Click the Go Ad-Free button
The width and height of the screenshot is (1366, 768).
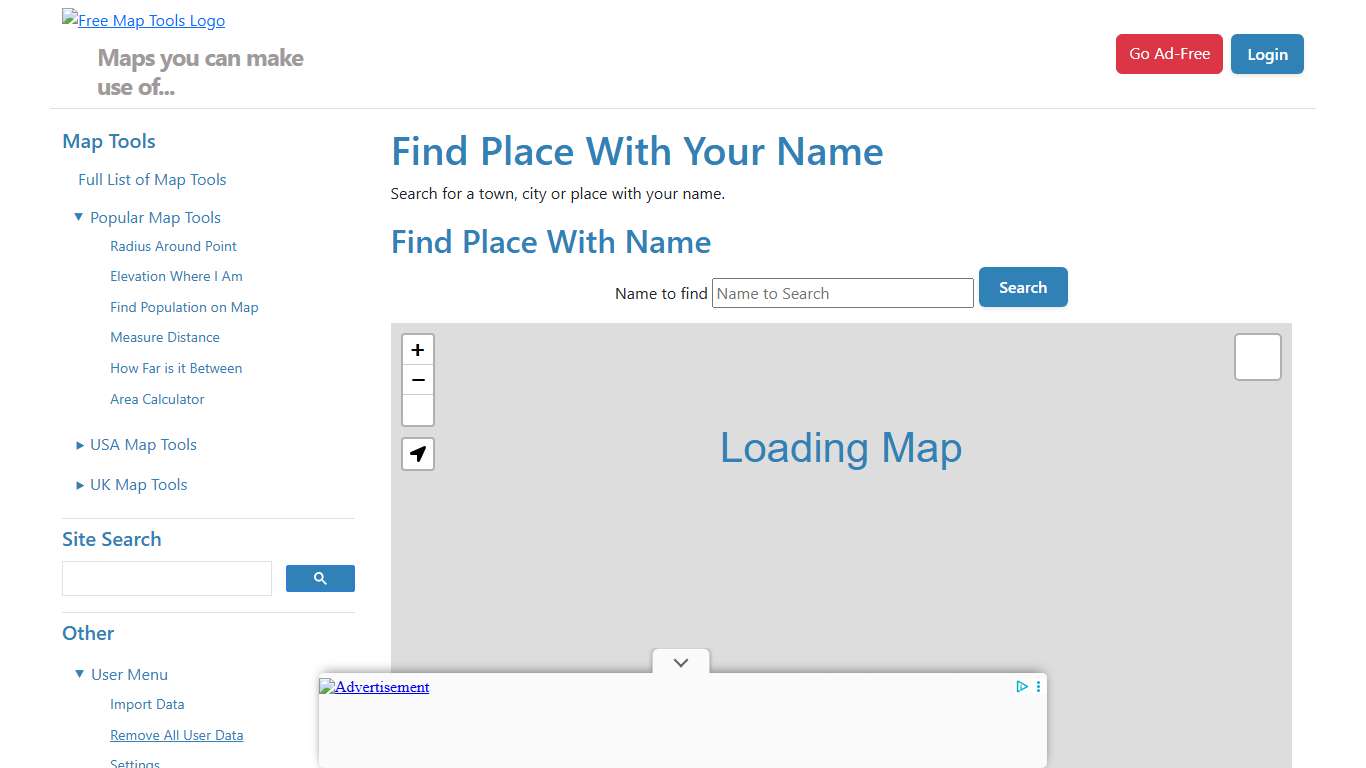coord(1169,54)
